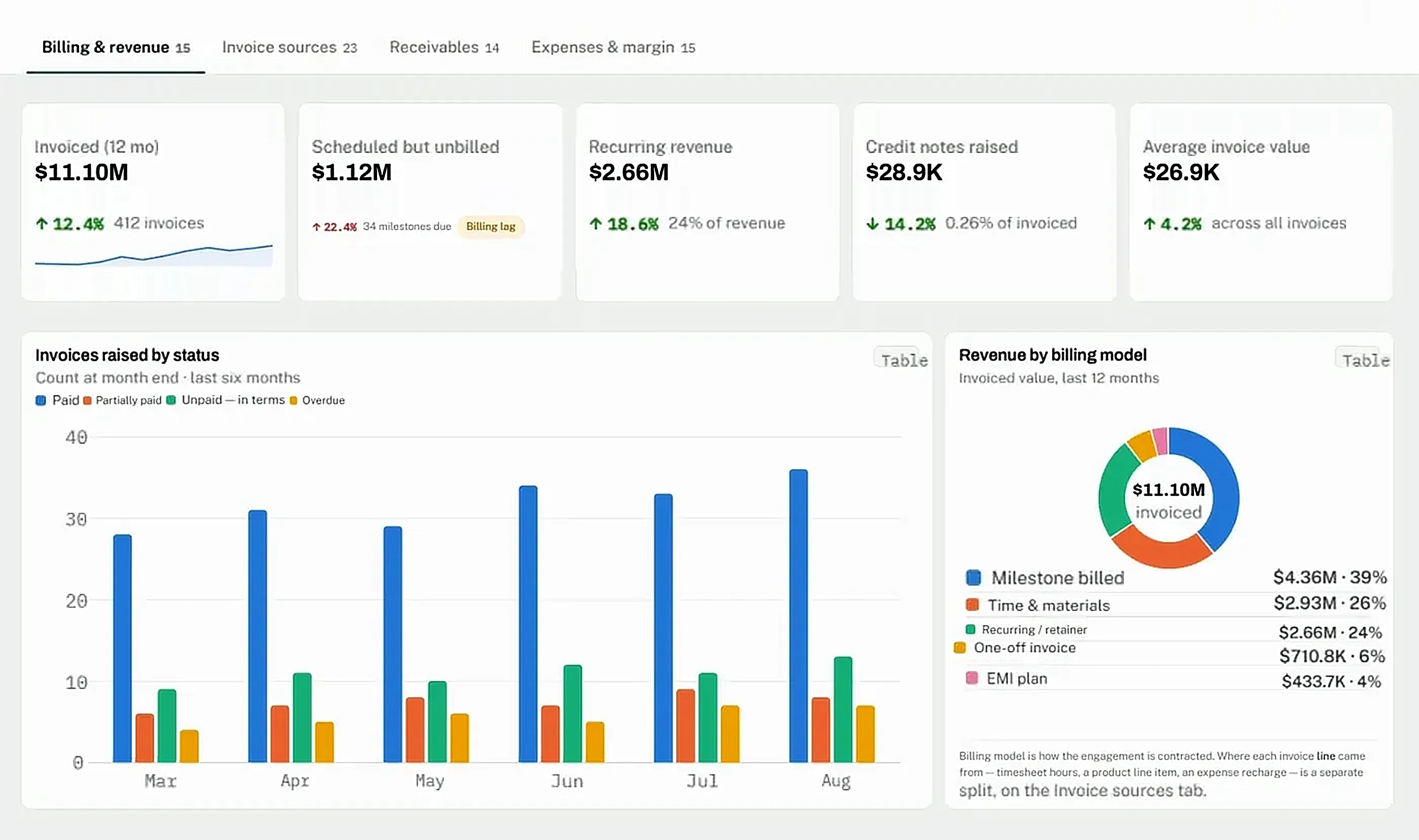Click the '34 milestones due' text
Screen dimensions: 1419x840
click(x=407, y=226)
